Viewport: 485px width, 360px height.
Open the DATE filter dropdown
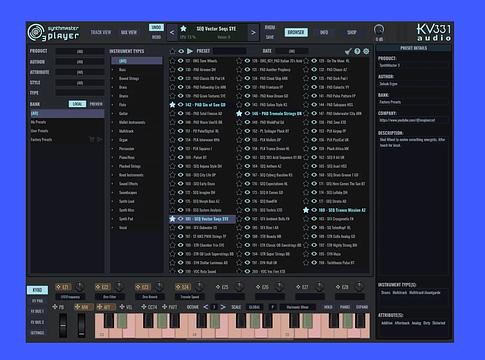point(292,51)
